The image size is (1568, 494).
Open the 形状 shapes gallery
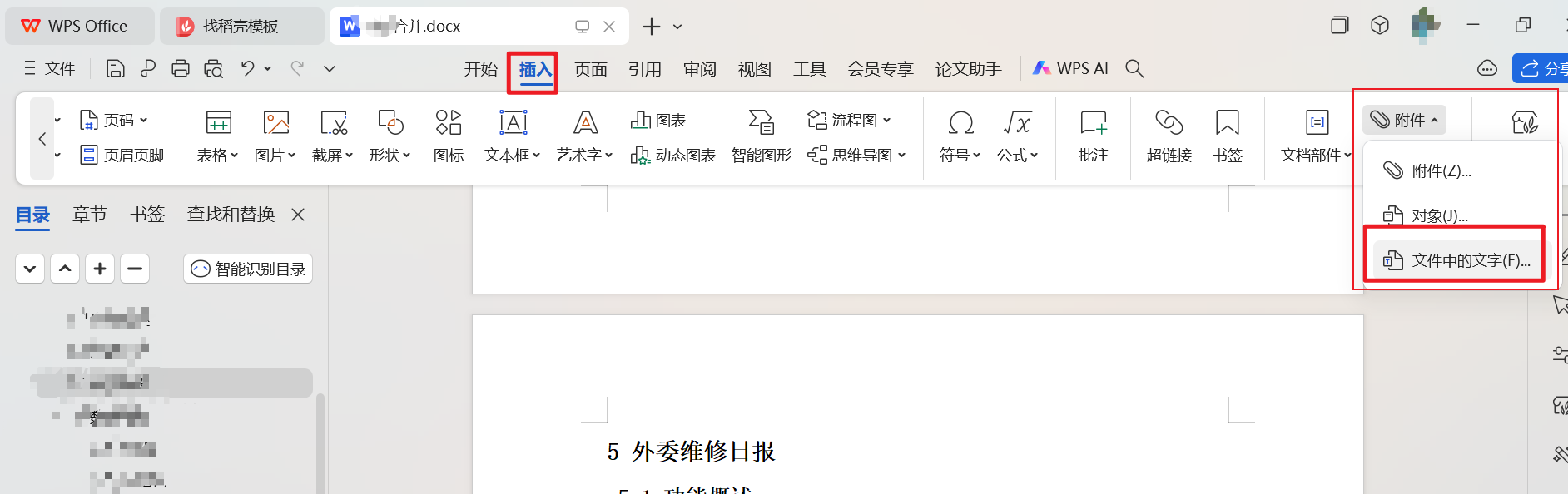pos(390,136)
